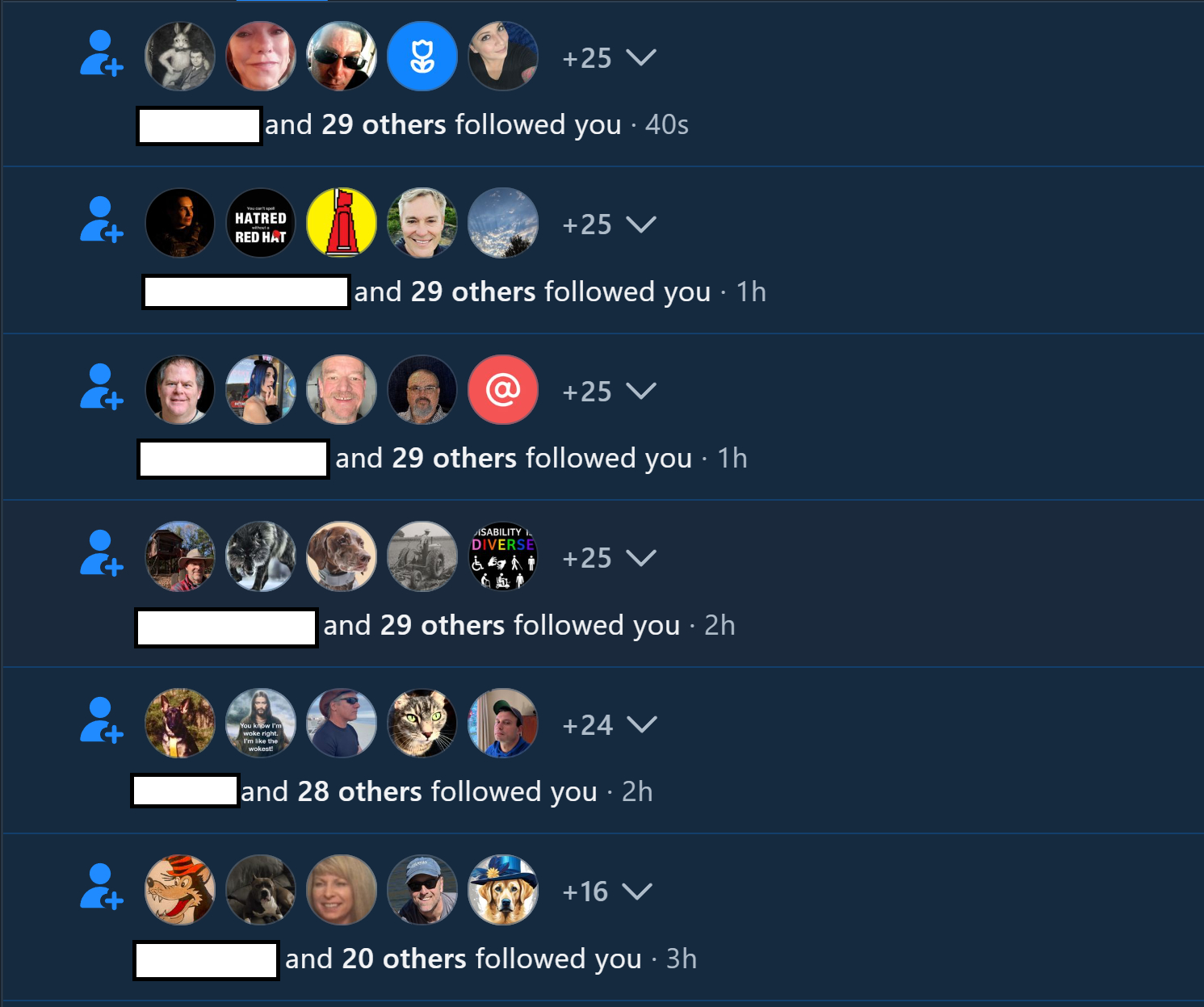Expand +25 chevron next to Disability Diverse avatar
Screen dimensions: 1204x1007
pyautogui.click(x=641, y=558)
